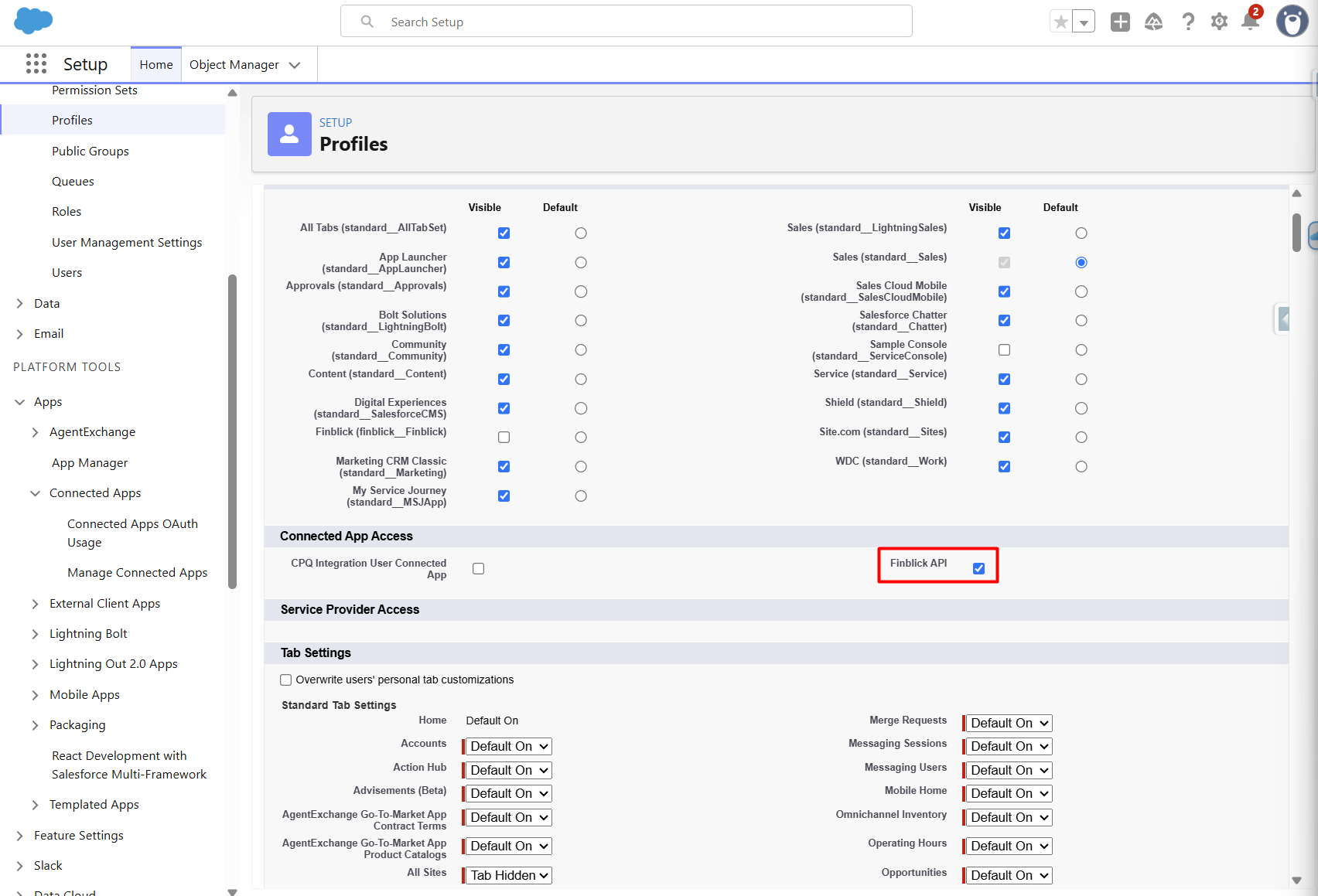Screen dimensions: 1318x896
Task: Expand the Feature Settings section
Action: click(19, 836)
